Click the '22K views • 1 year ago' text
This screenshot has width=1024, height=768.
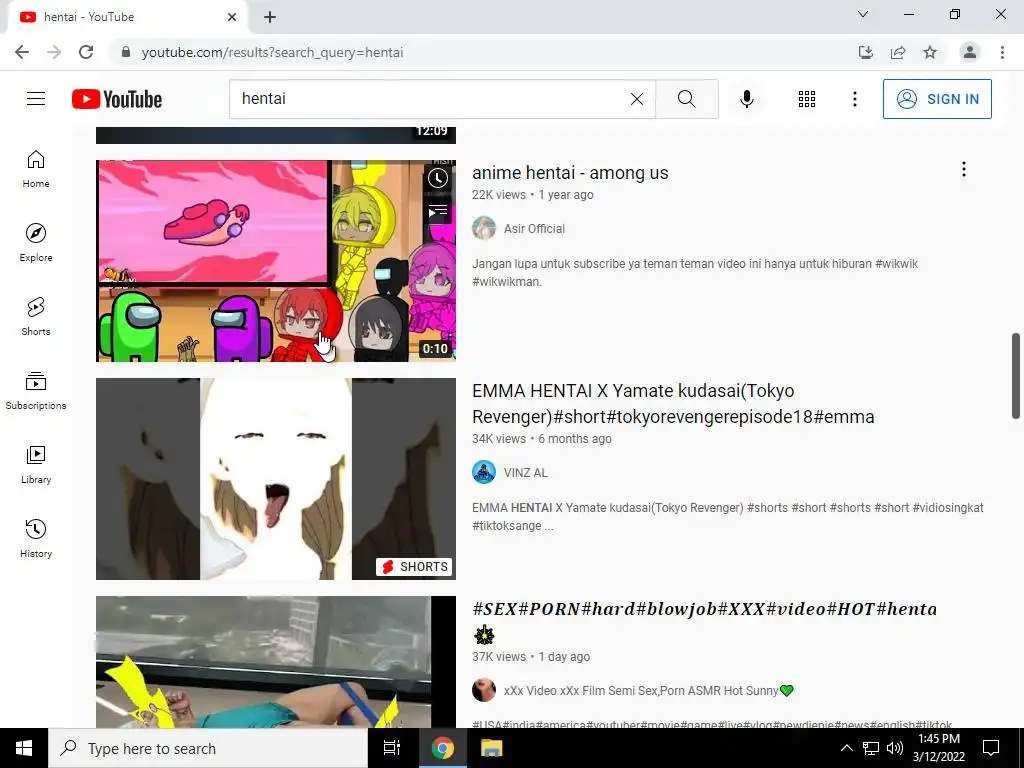point(533,195)
